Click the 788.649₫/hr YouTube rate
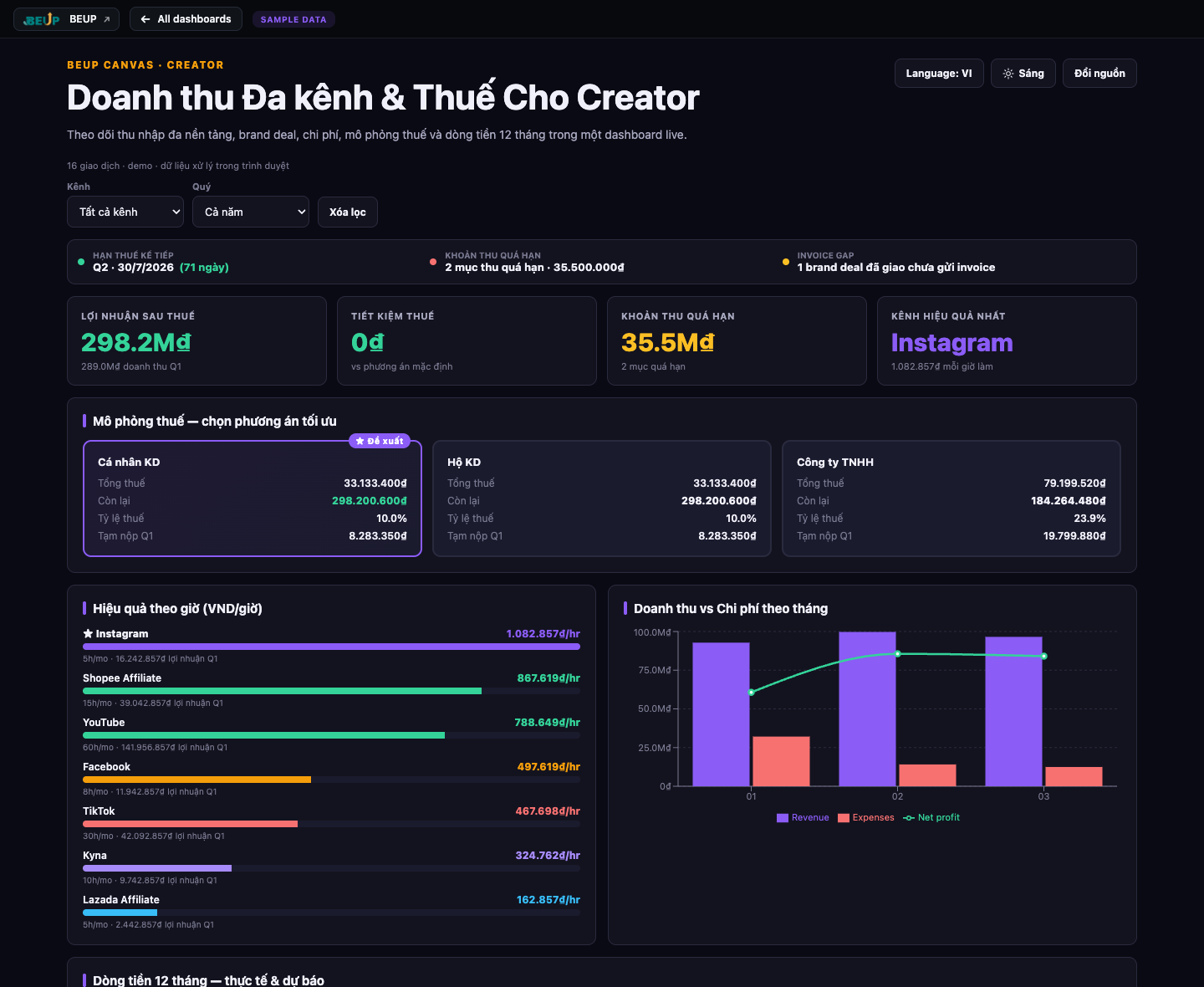 548,723
